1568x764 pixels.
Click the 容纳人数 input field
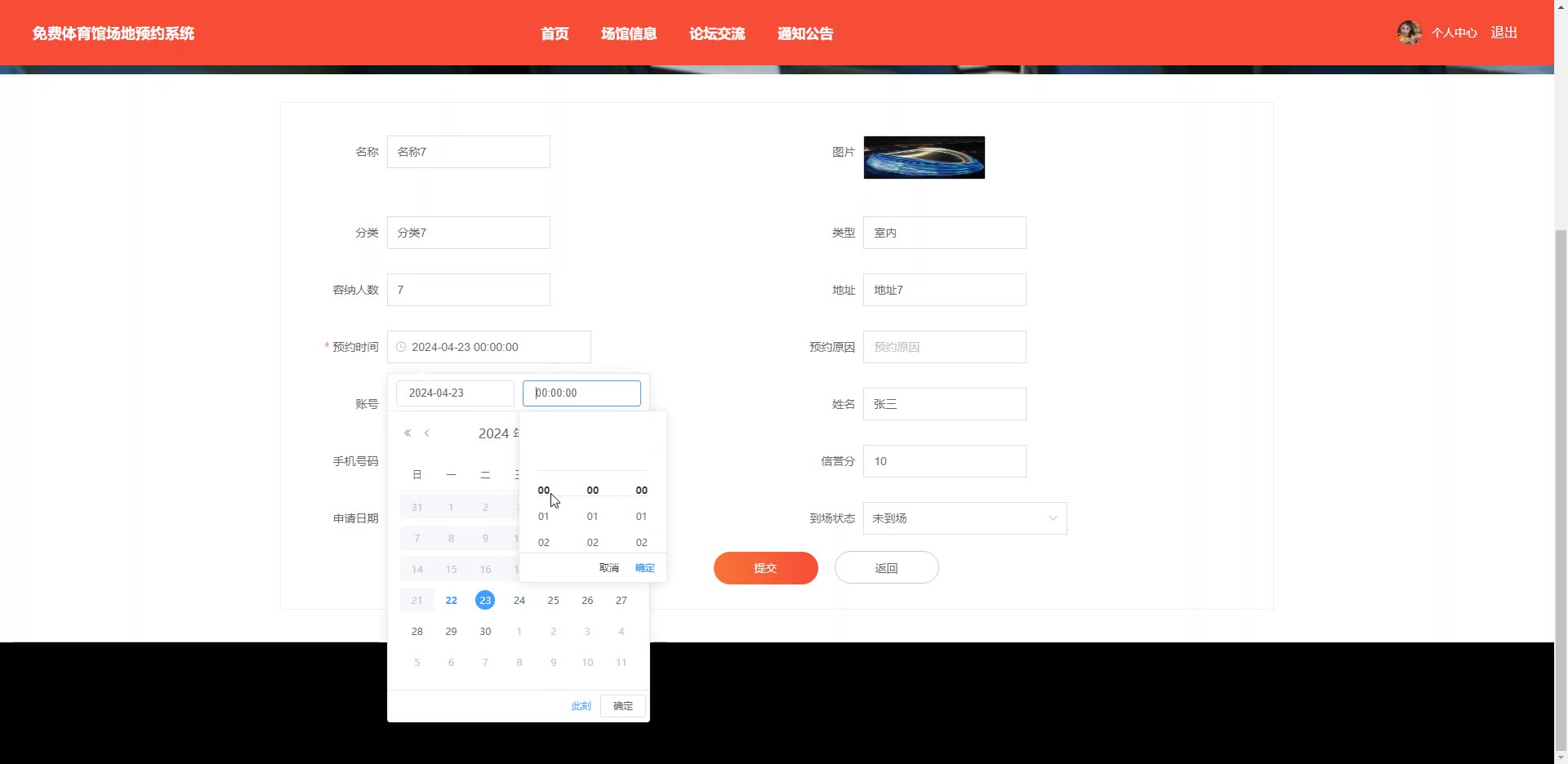(x=468, y=290)
